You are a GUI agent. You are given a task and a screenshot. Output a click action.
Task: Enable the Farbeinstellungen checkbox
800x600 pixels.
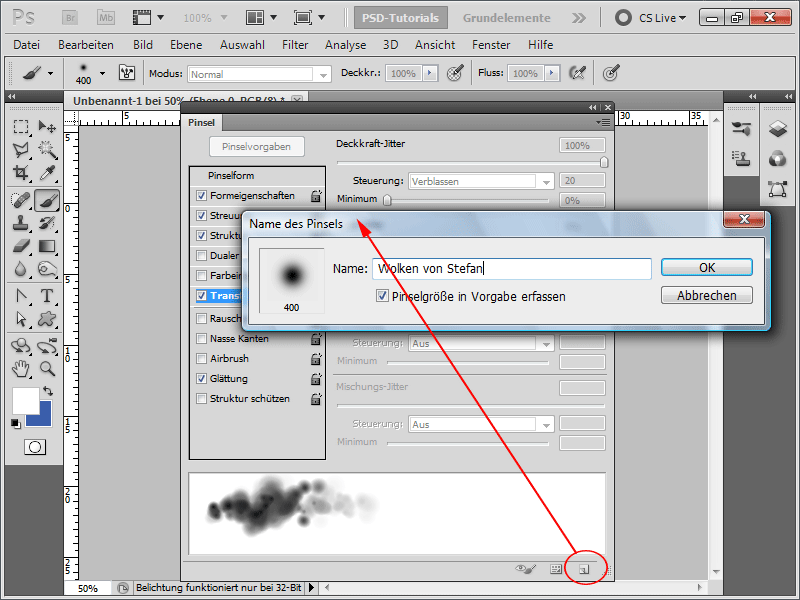(x=202, y=276)
